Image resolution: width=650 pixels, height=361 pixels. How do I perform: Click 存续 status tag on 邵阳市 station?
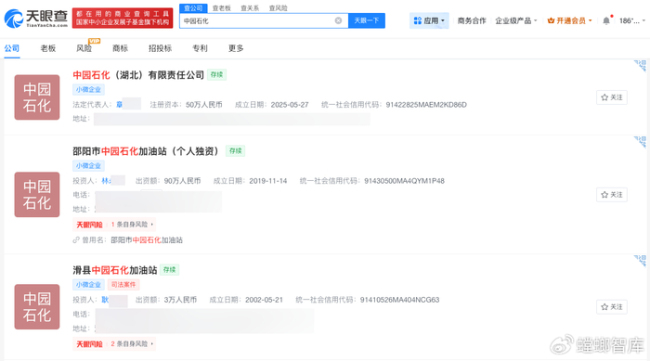[x=235, y=151]
